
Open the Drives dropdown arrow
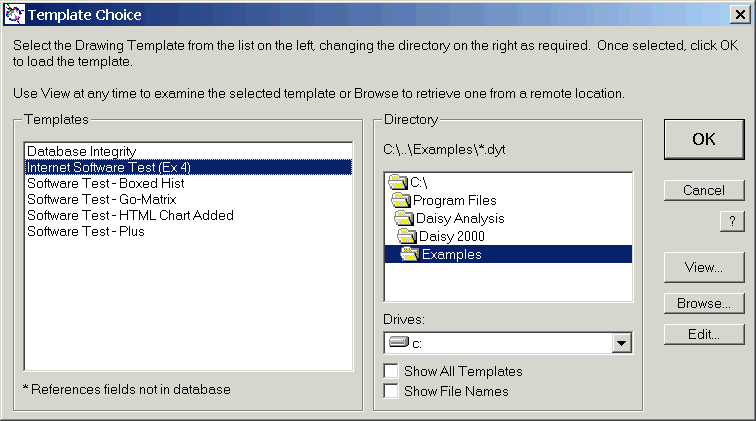coord(622,343)
